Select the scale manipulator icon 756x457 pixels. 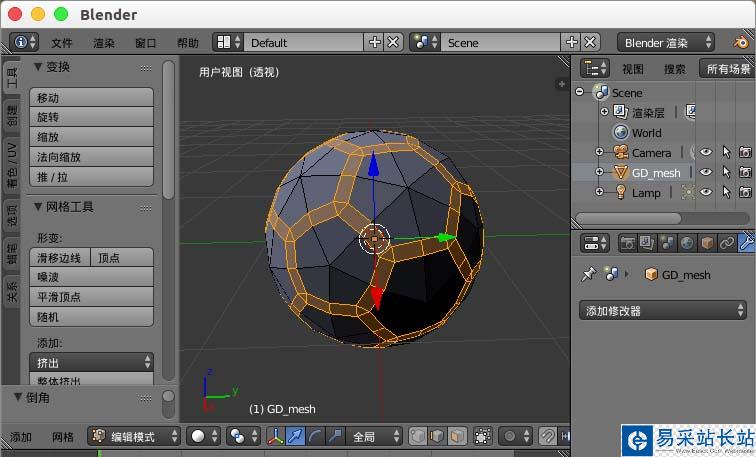coord(335,436)
